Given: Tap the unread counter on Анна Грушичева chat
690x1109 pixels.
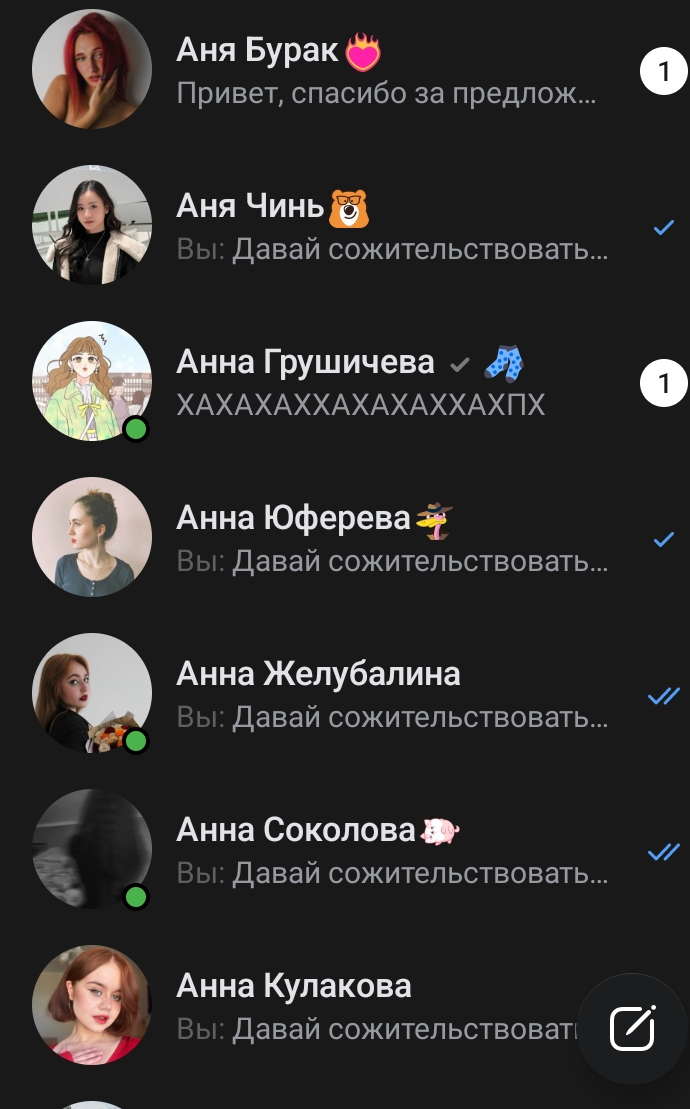Looking at the screenshot, I should click(663, 383).
